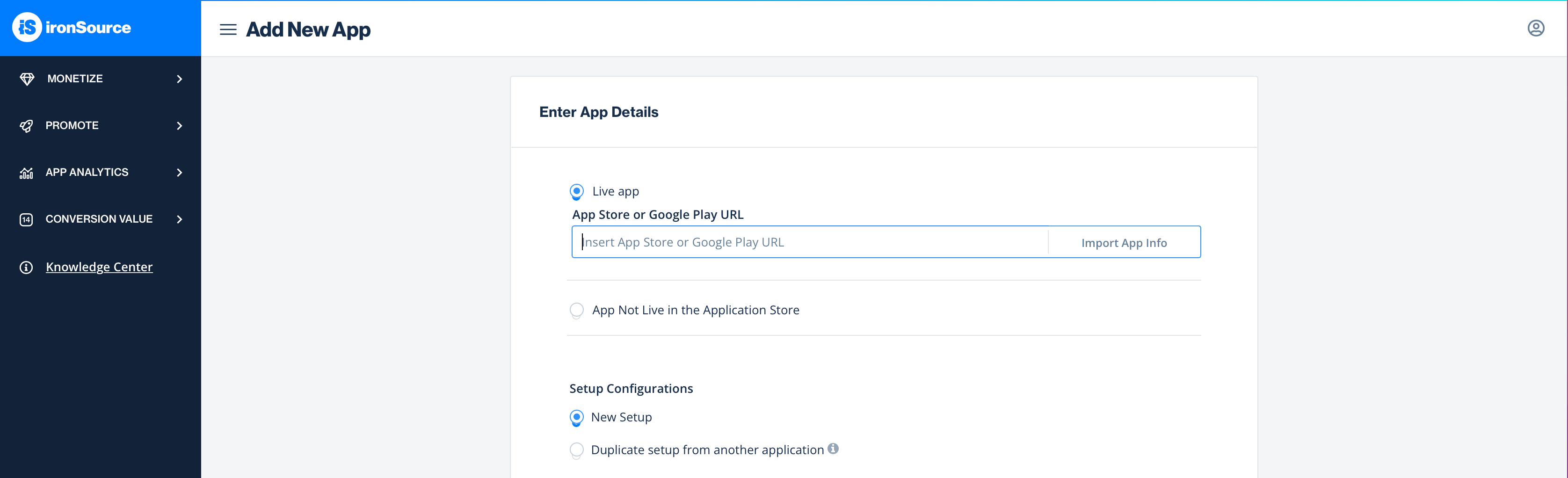Open the Conversion Value menu item
The height and width of the screenshot is (478, 1568).
click(x=99, y=219)
